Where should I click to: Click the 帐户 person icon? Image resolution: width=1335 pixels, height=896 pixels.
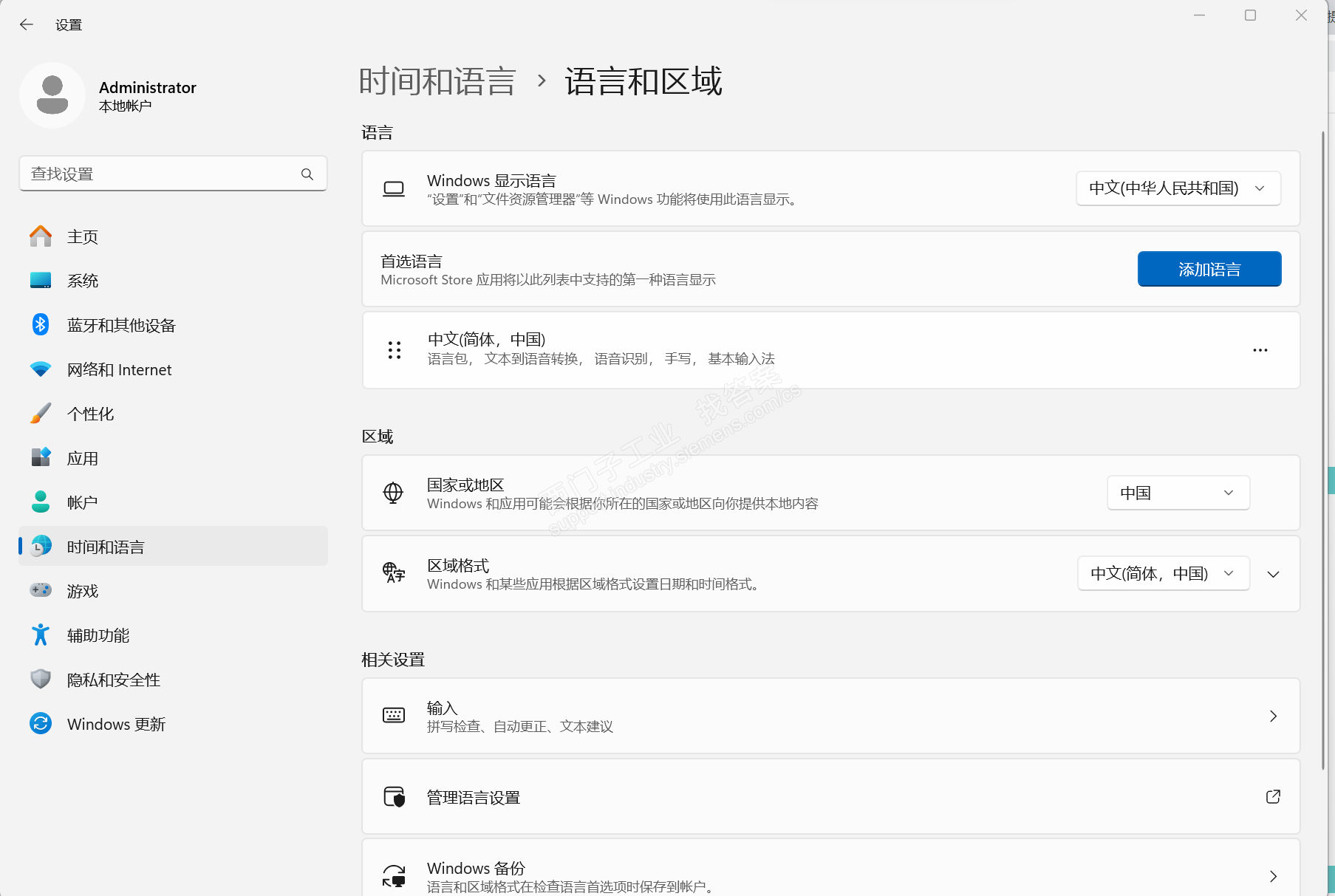click(x=41, y=502)
